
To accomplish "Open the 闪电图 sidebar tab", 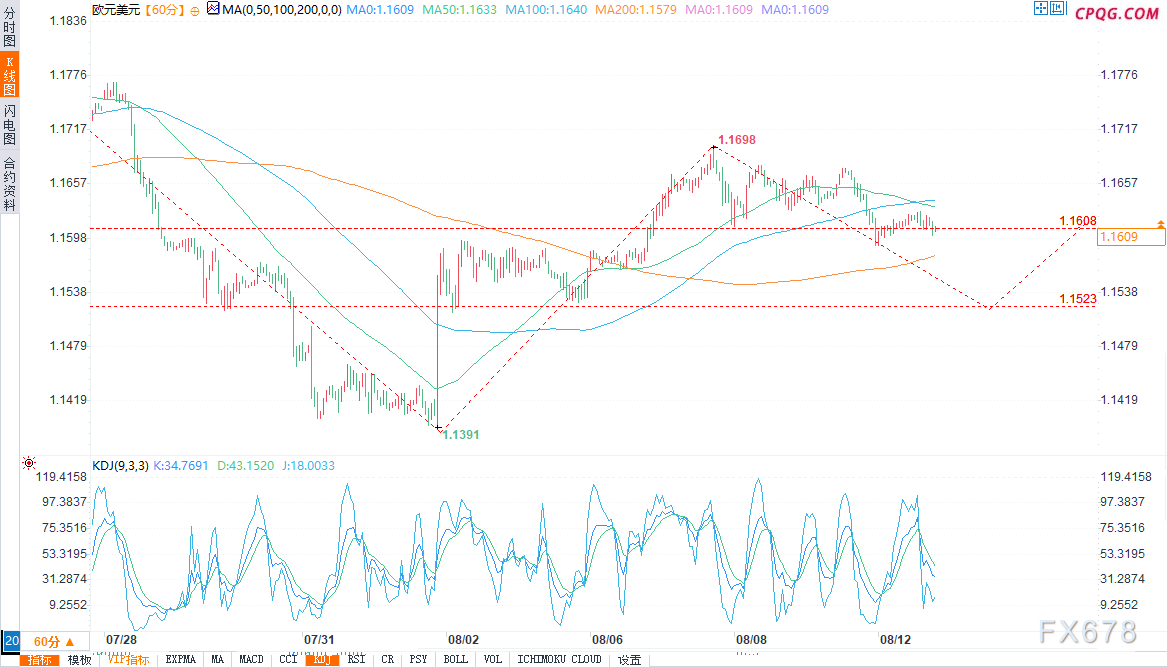I will coord(9,125).
